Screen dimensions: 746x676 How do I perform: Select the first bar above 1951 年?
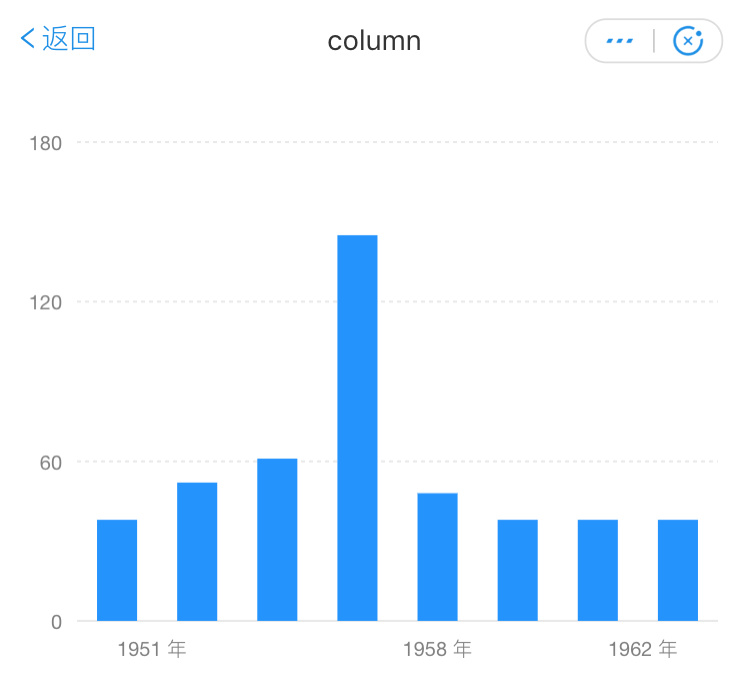117,570
